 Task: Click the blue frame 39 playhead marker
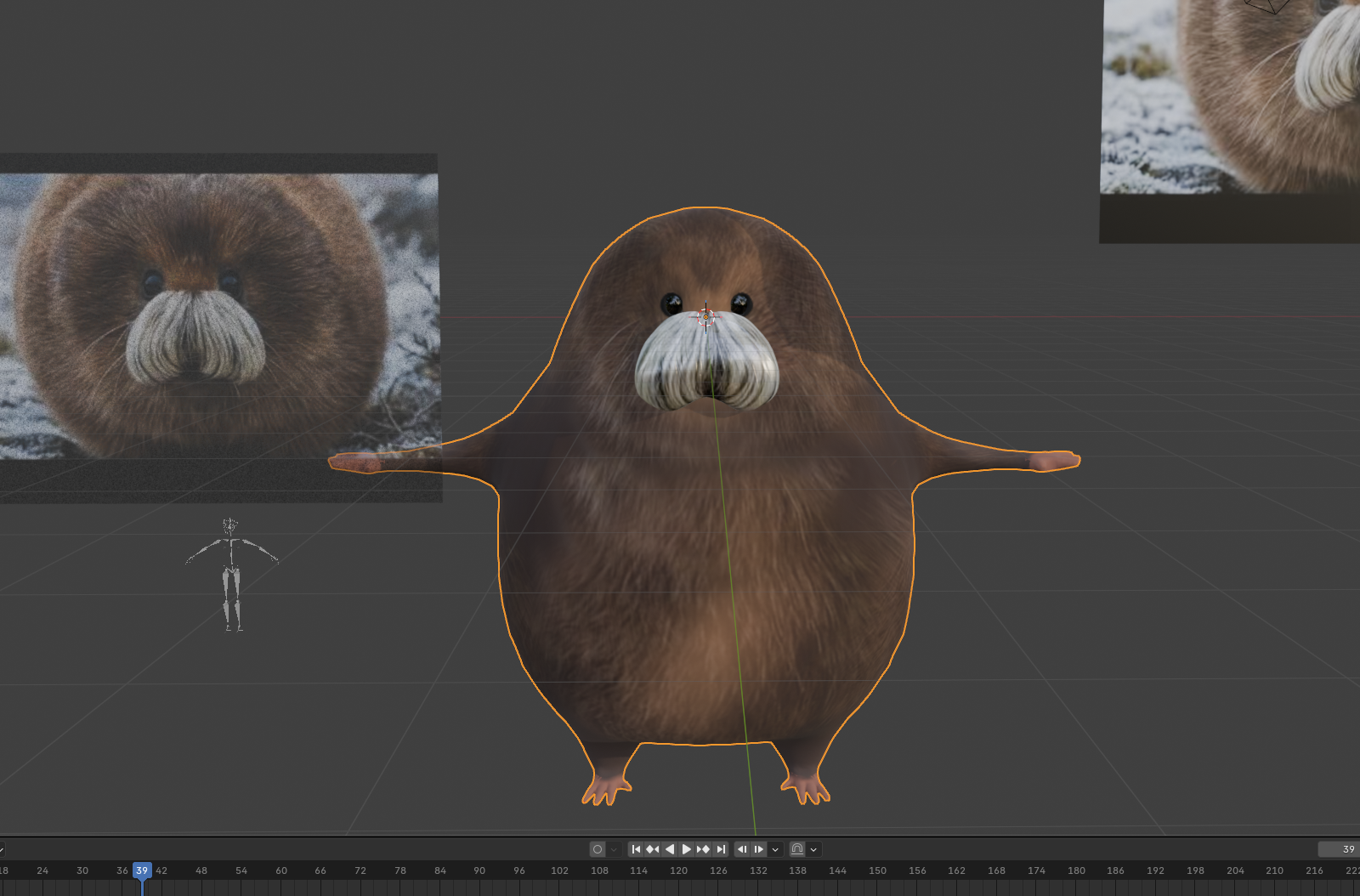[142, 870]
